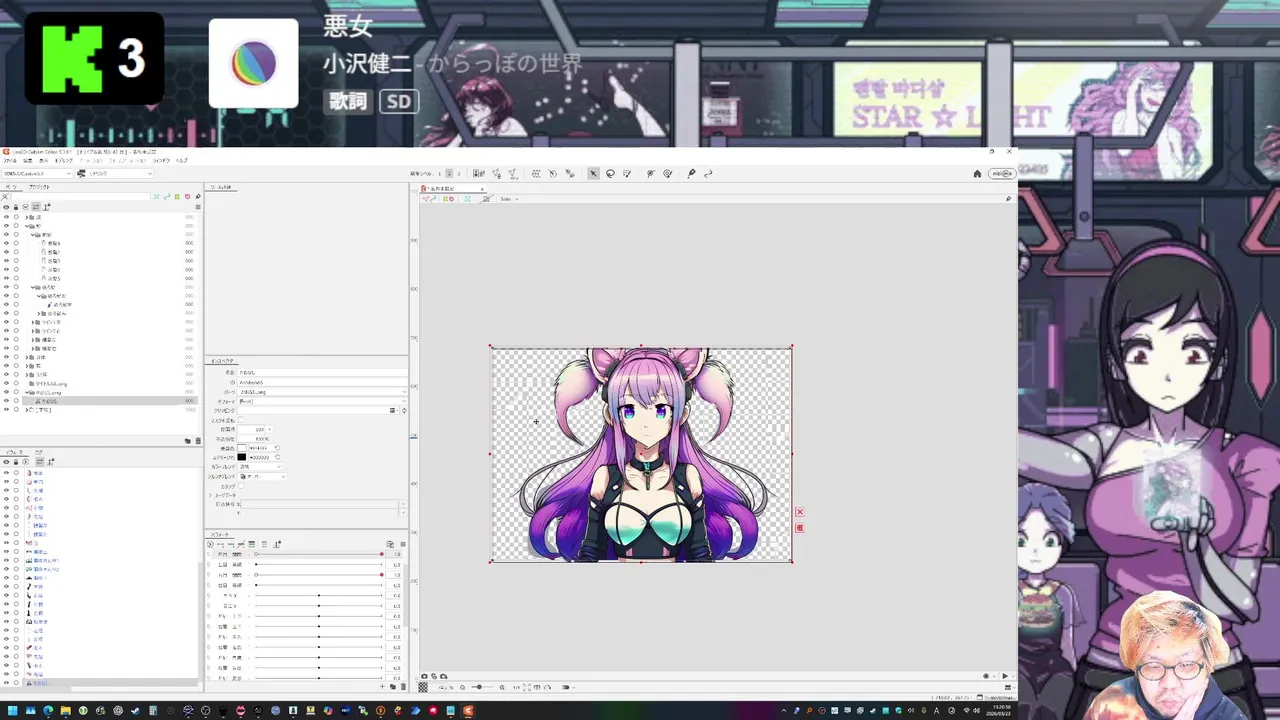Close the 名称未設定 document tab
Image resolution: width=1280 pixels, height=720 pixels.
coord(482,189)
